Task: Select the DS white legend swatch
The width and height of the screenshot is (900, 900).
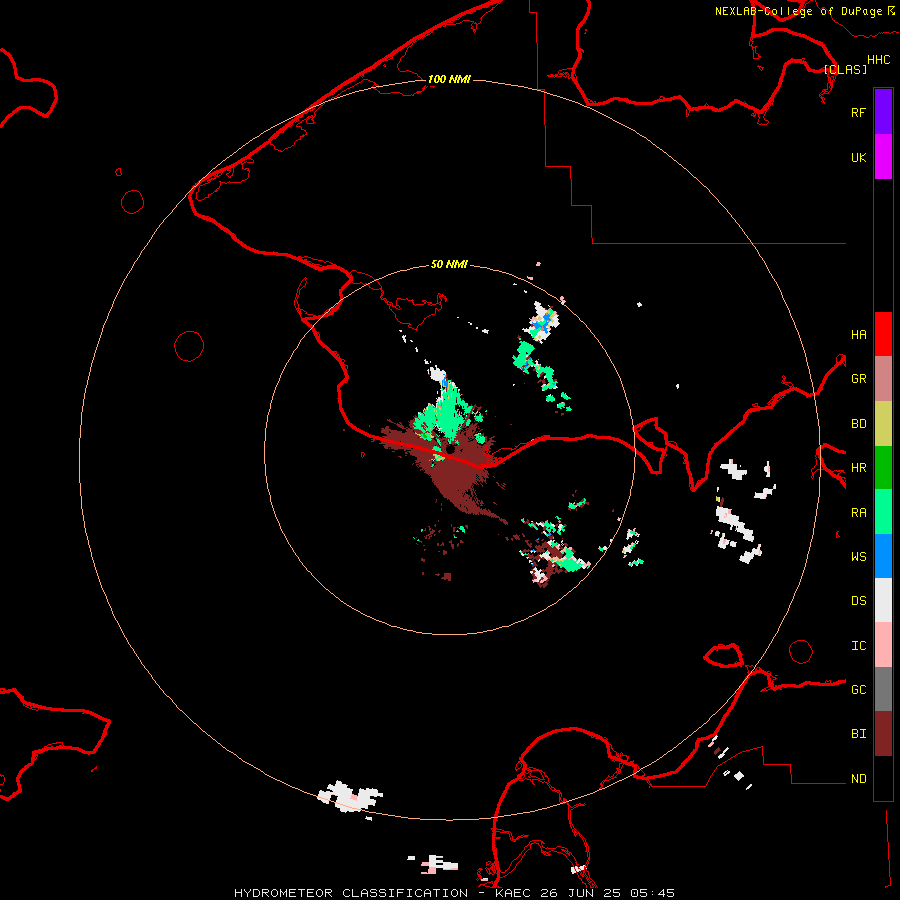Action: click(883, 600)
